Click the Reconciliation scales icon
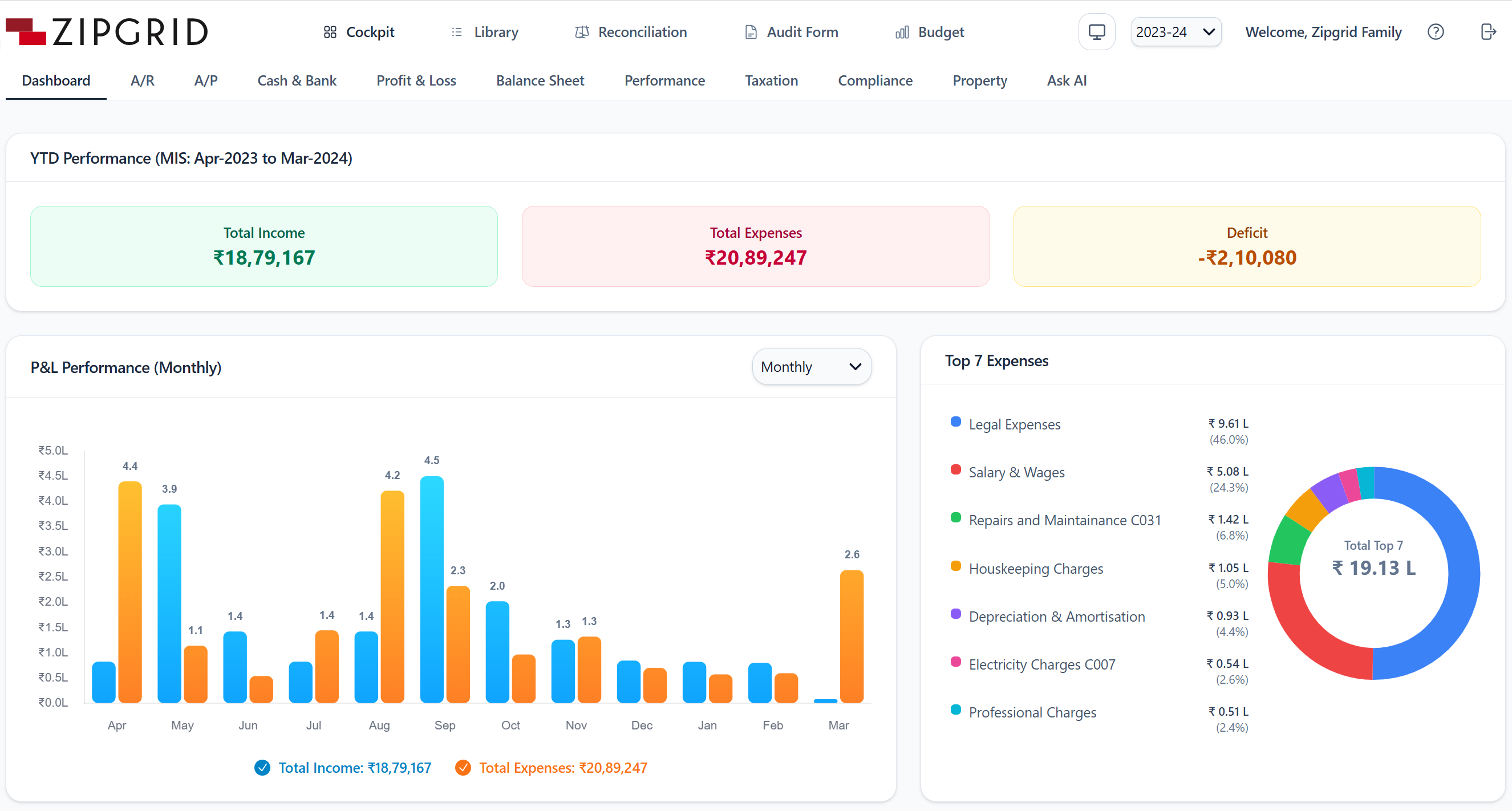Viewport: 1512px width, 811px height. (x=582, y=32)
